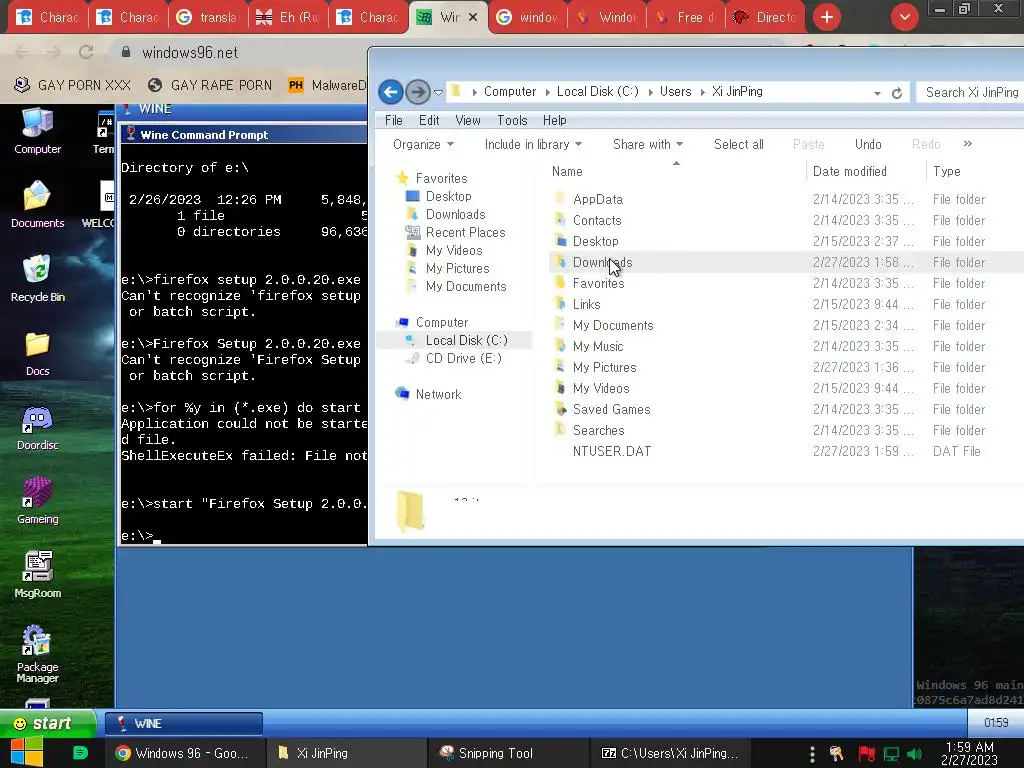Open new browser tab with plus button
Viewport: 1024px width, 768px height.
coord(827,17)
